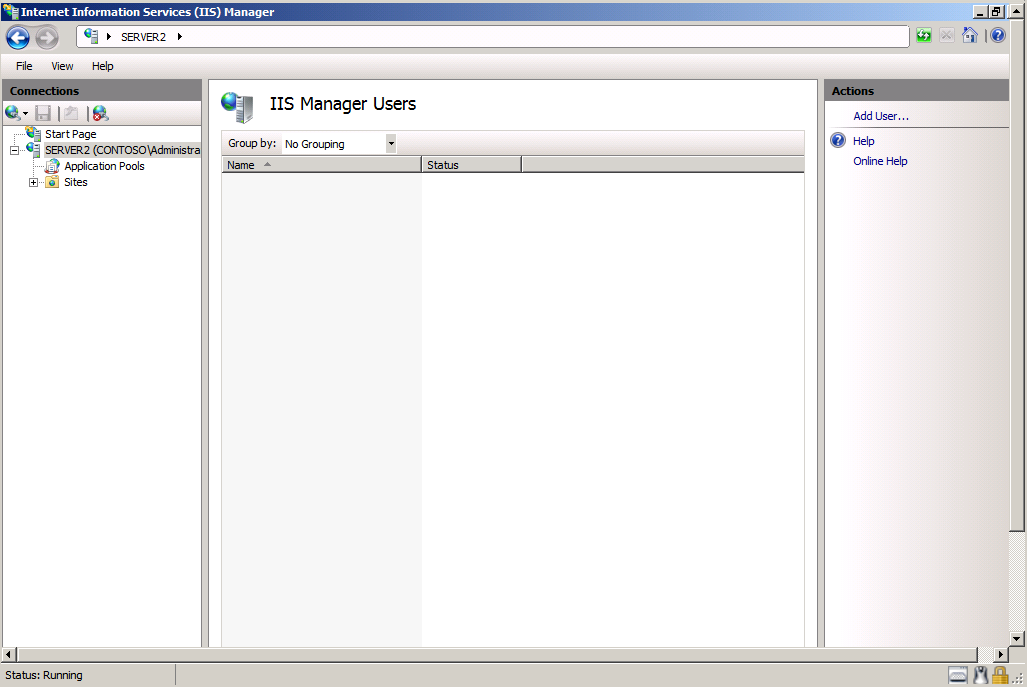
Task: Click the Help link in Actions pane
Action: (863, 141)
